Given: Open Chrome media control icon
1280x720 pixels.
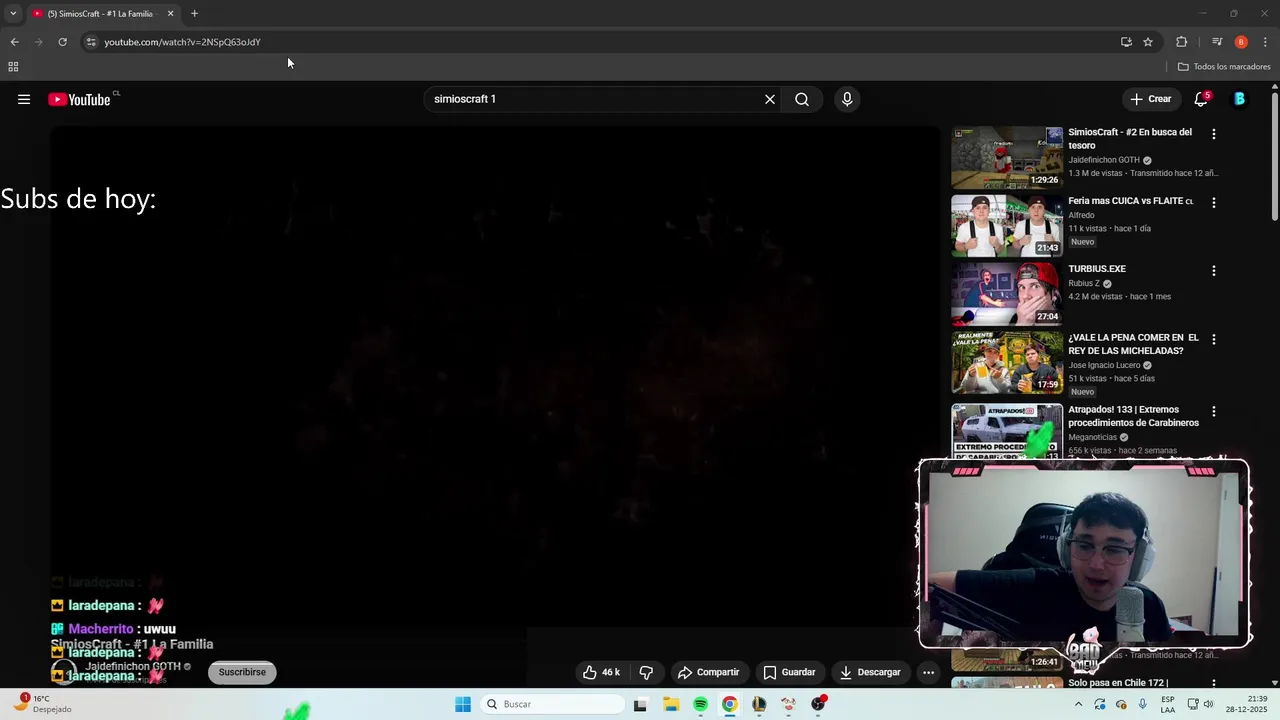Looking at the screenshot, I should click(x=1217, y=42).
